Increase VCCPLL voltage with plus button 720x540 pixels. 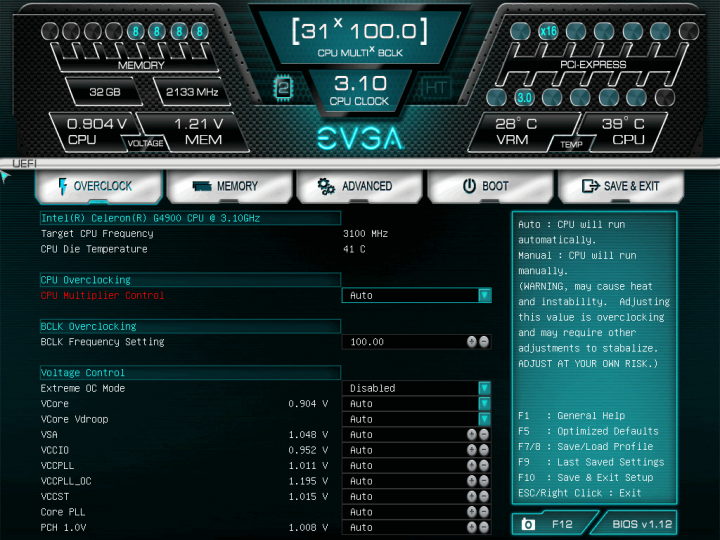pos(472,465)
